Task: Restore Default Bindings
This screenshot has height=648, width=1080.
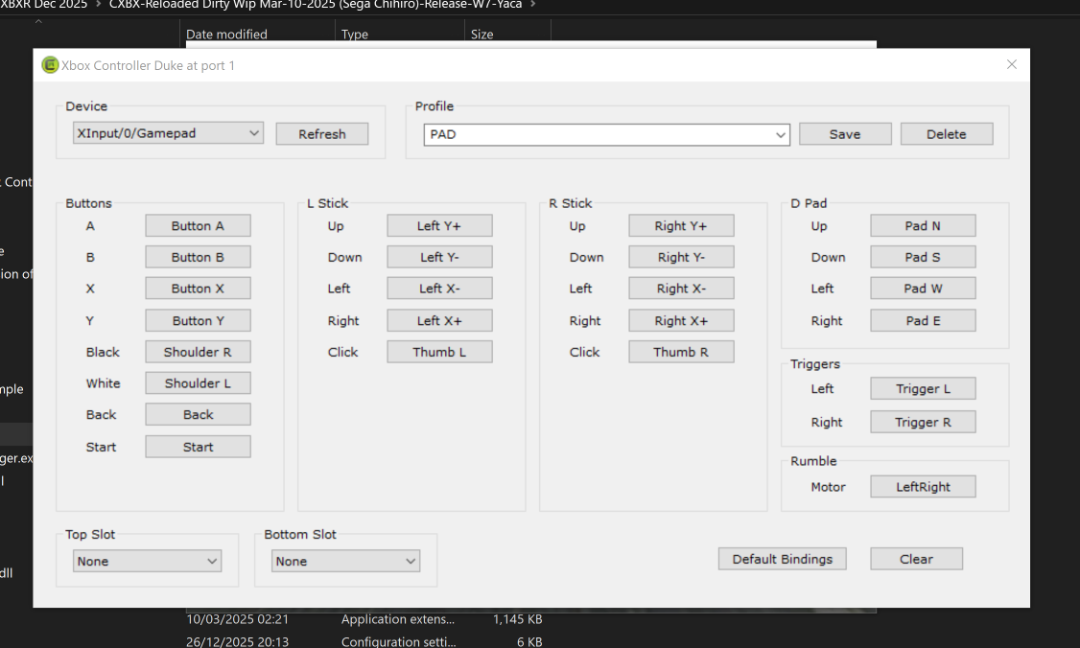Action: point(782,559)
